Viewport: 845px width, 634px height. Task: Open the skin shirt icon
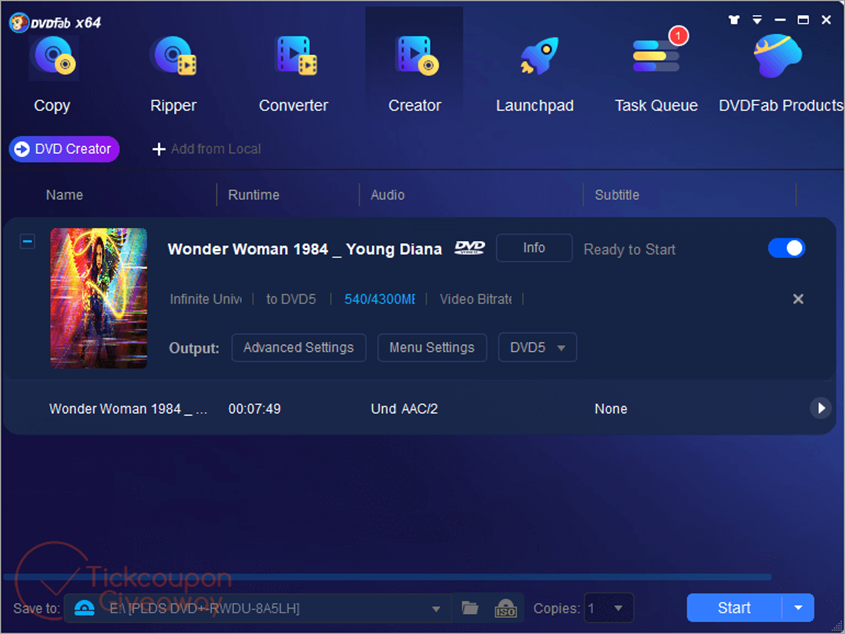(x=733, y=20)
